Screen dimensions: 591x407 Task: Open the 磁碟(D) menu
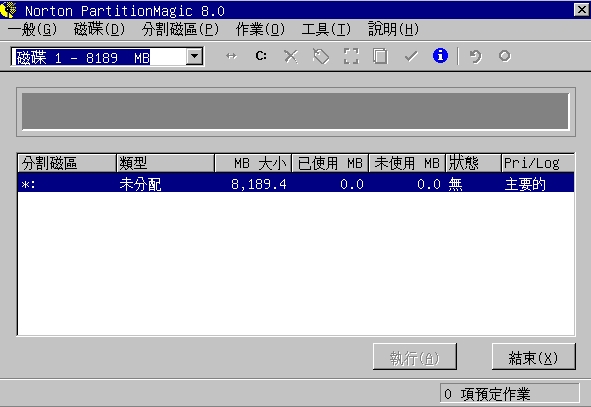[x=99, y=29]
